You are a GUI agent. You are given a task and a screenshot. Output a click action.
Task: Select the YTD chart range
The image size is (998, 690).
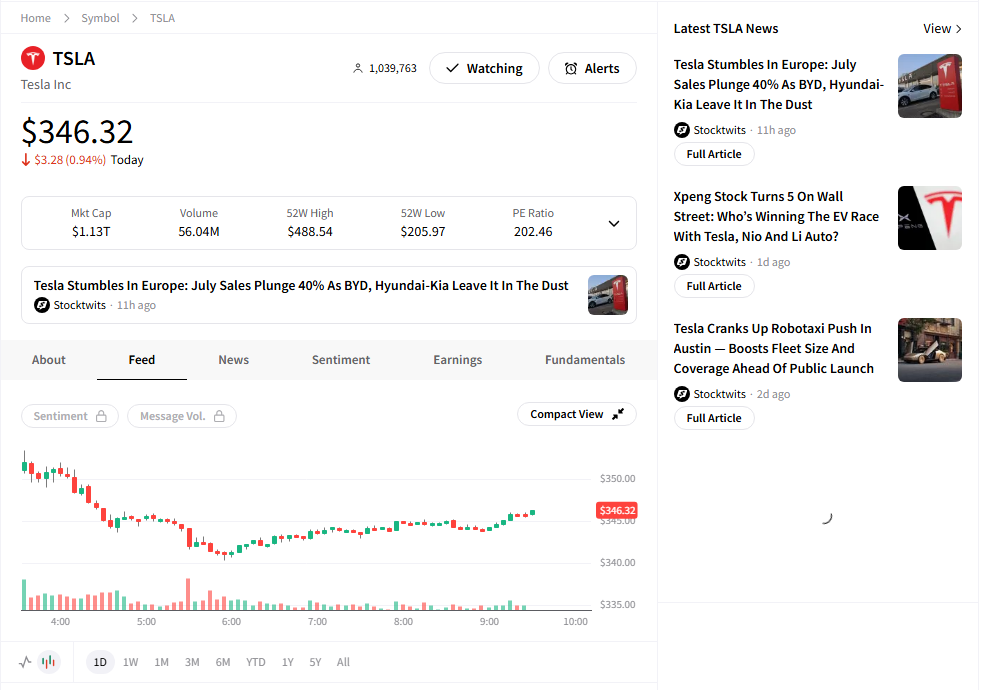(256, 662)
